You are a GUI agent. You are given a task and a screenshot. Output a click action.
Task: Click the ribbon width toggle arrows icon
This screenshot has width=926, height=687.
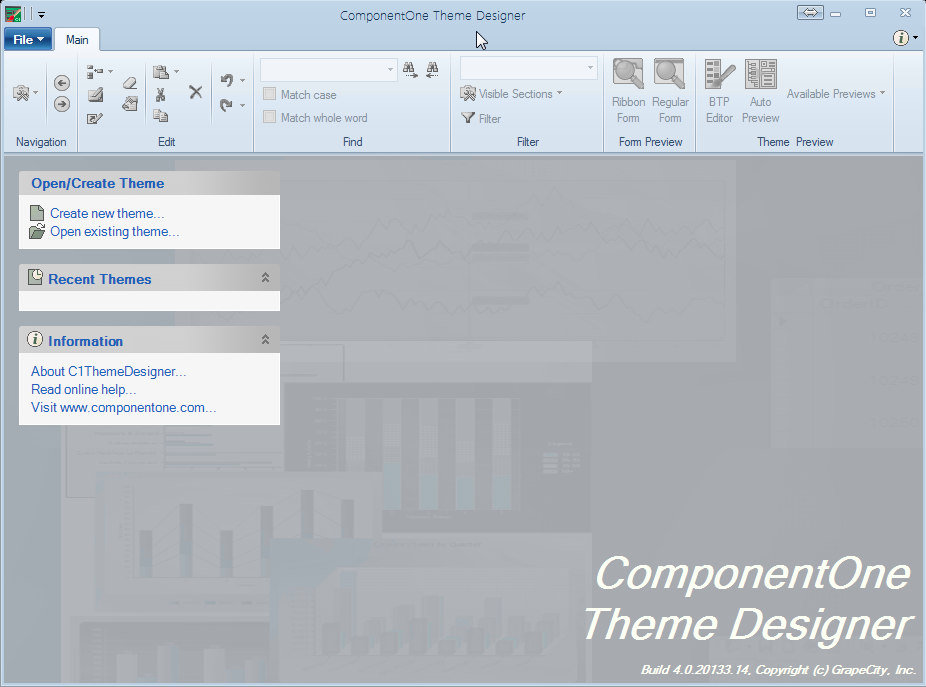click(x=810, y=12)
